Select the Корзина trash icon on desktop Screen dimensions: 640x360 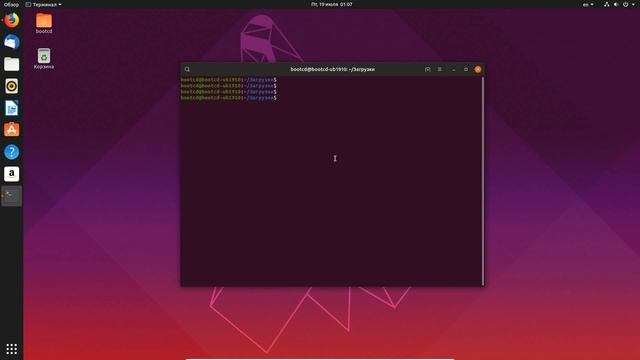click(44, 58)
